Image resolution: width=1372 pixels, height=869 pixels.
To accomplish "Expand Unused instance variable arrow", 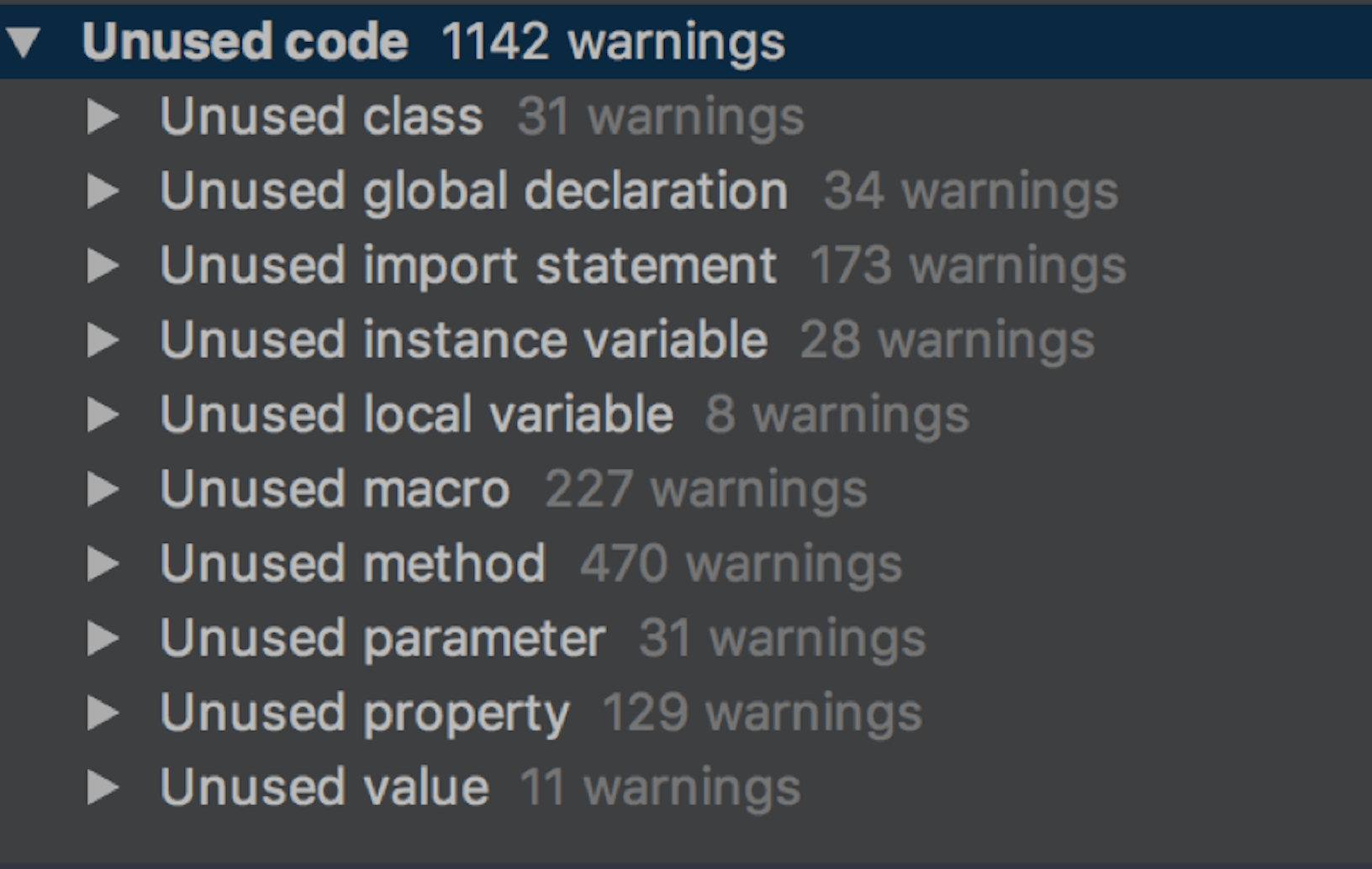I will point(103,340).
